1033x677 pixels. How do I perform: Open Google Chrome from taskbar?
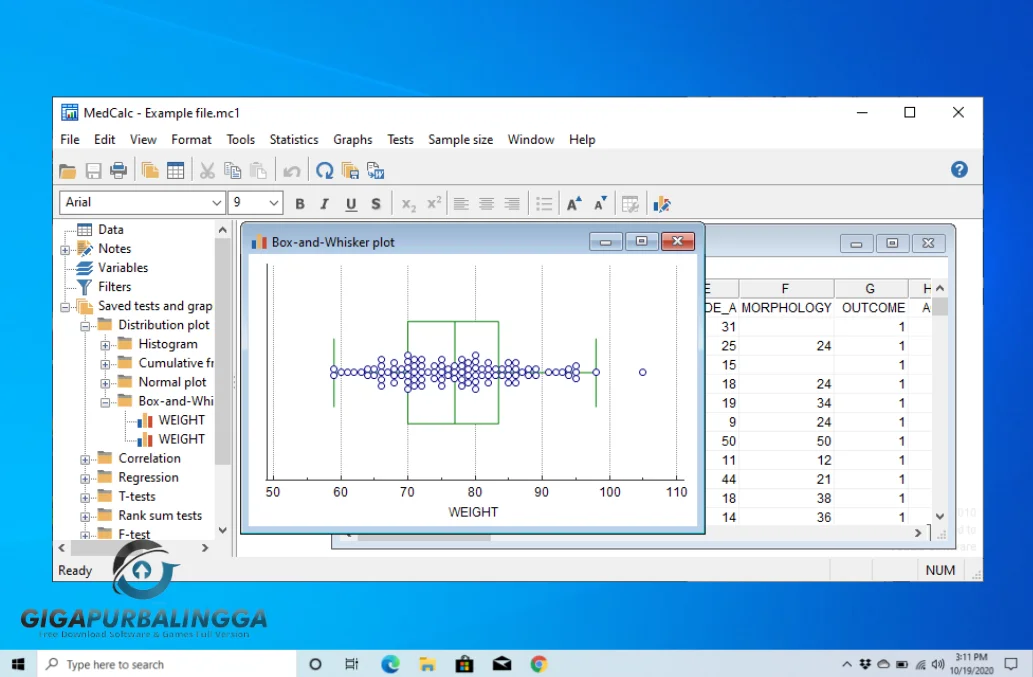[x=539, y=664]
